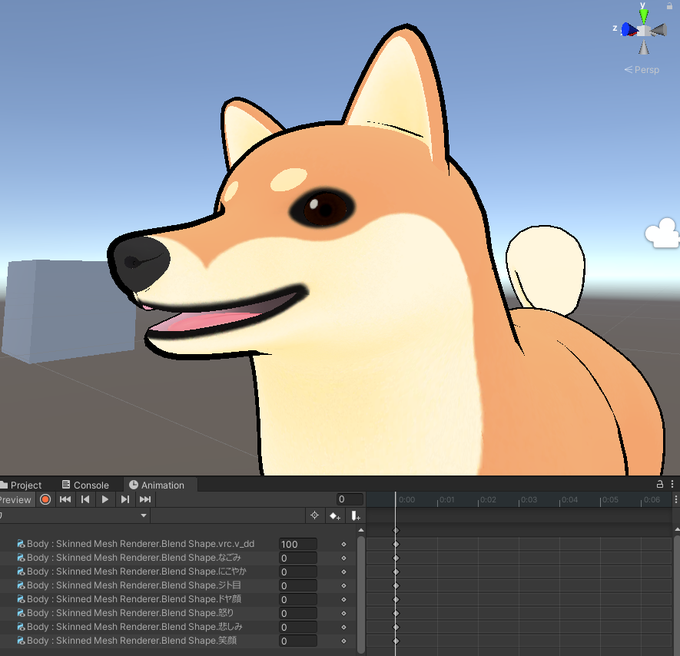This screenshot has width=680, height=656.
Task: Lock the Animation panel
Action: tap(660, 484)
